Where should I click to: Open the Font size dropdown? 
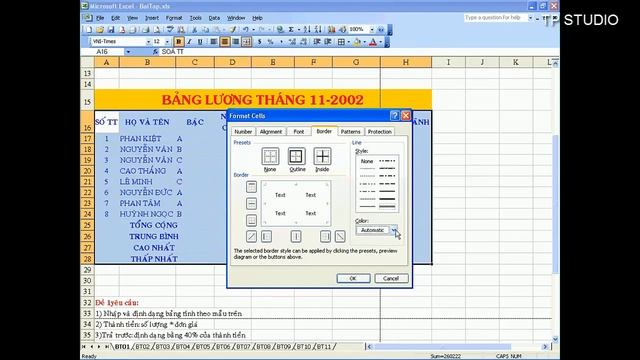coord(167,42)
